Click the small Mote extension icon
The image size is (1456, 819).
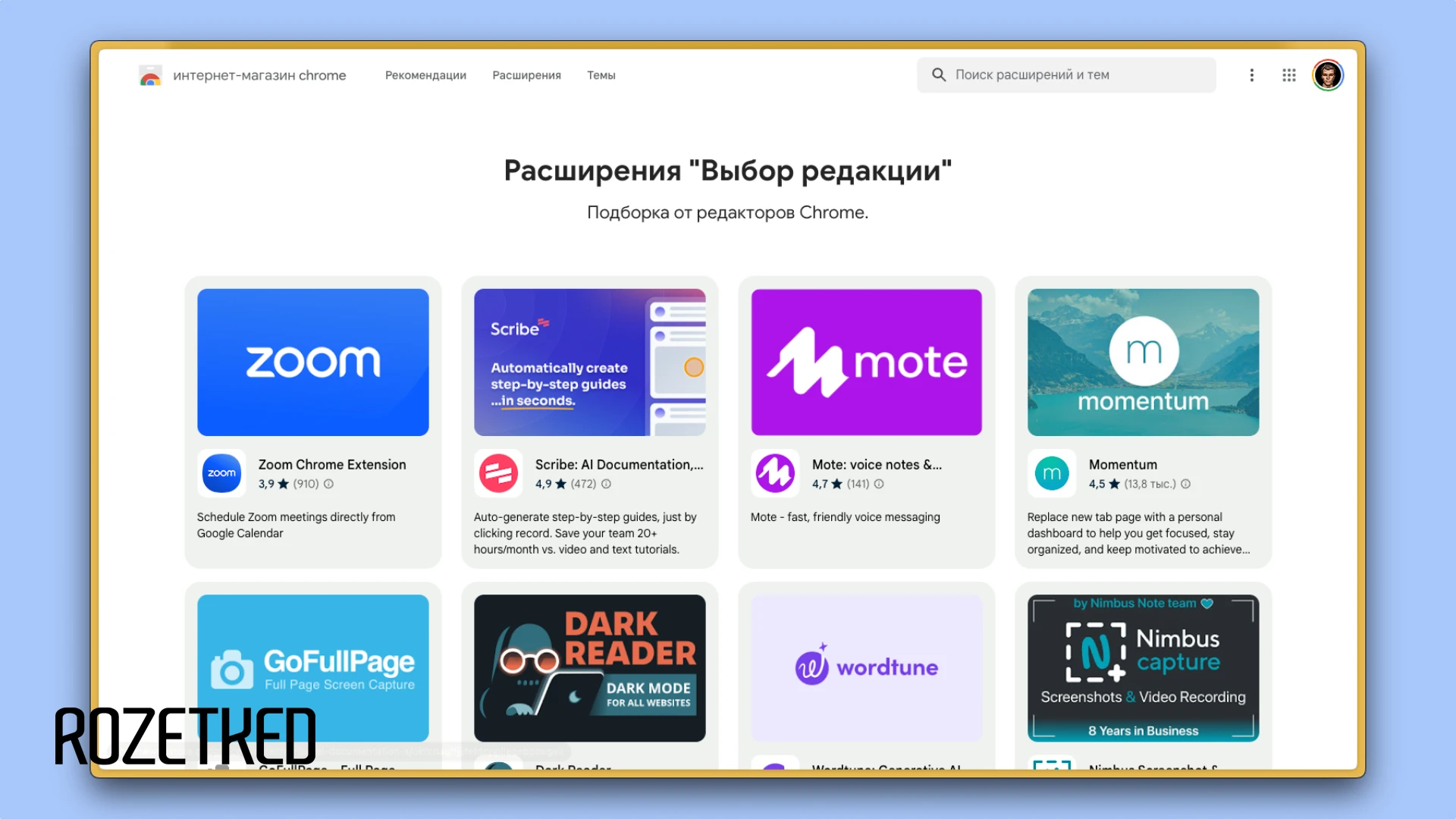(x=775, y=473)
